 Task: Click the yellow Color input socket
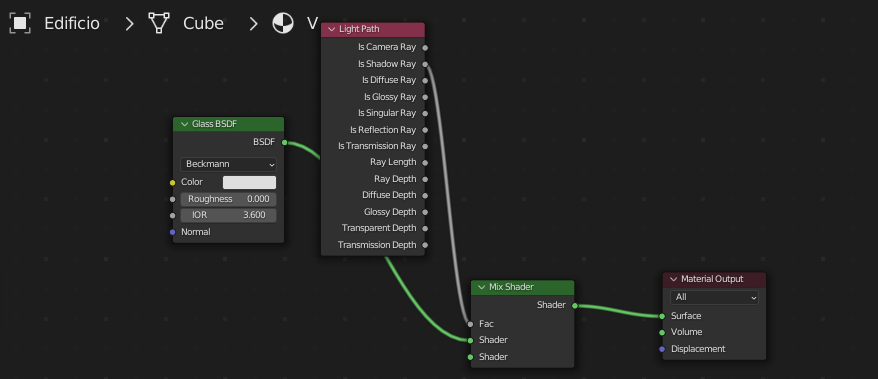tap(172, 183)
